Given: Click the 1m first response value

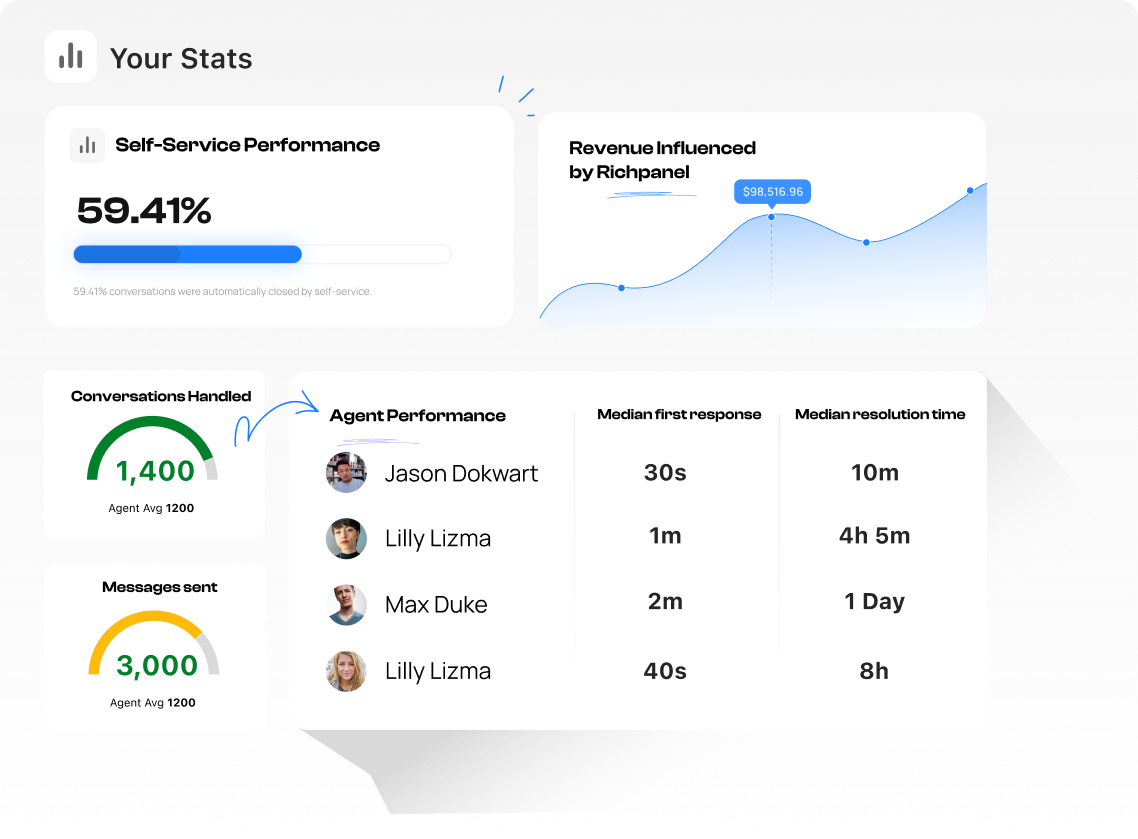Looking at the screenshot, I should [x=665, y=536].
